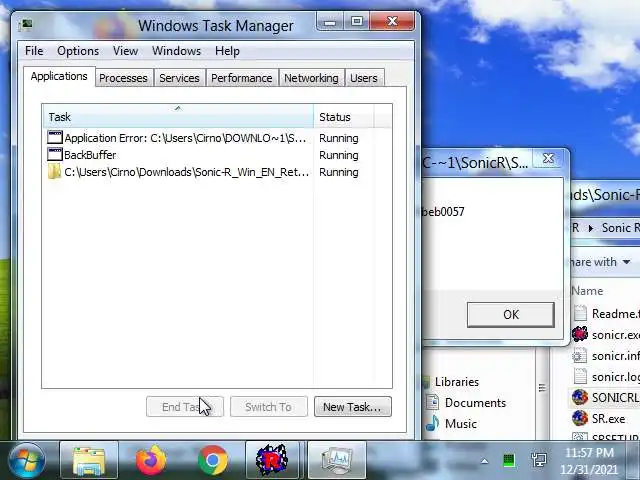Click the Task Manager taskbar icon
Image resolution: width=640 pixels, height=480 pixels.
[x=337, y=460]
